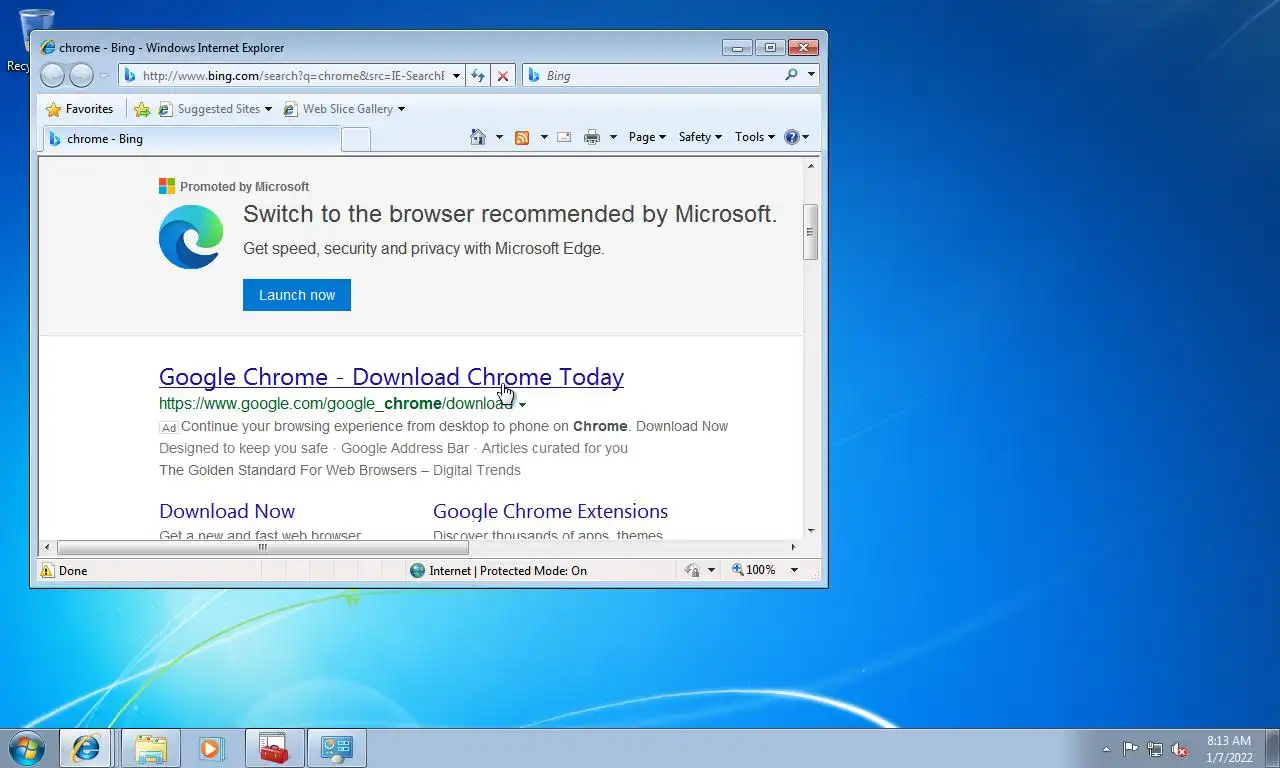Screen dimensions: 1280x768
Task: Expand the arrow beside the green URL
Action: point(522,405)
